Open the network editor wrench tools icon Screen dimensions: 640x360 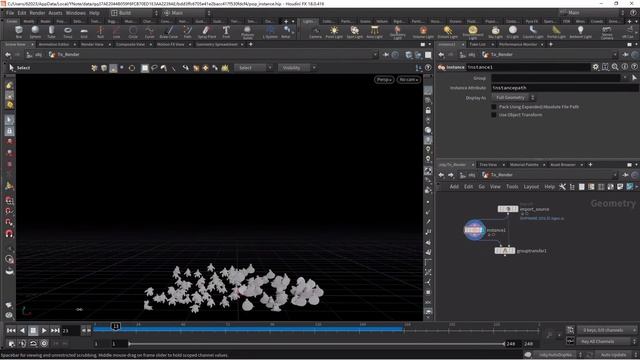pyautogui.click(x=562, y=187)
